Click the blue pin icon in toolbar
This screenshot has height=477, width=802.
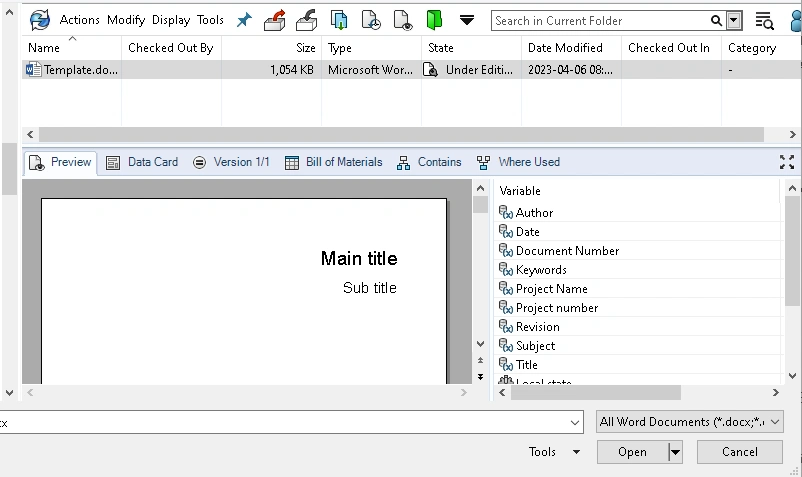[244, 20]
